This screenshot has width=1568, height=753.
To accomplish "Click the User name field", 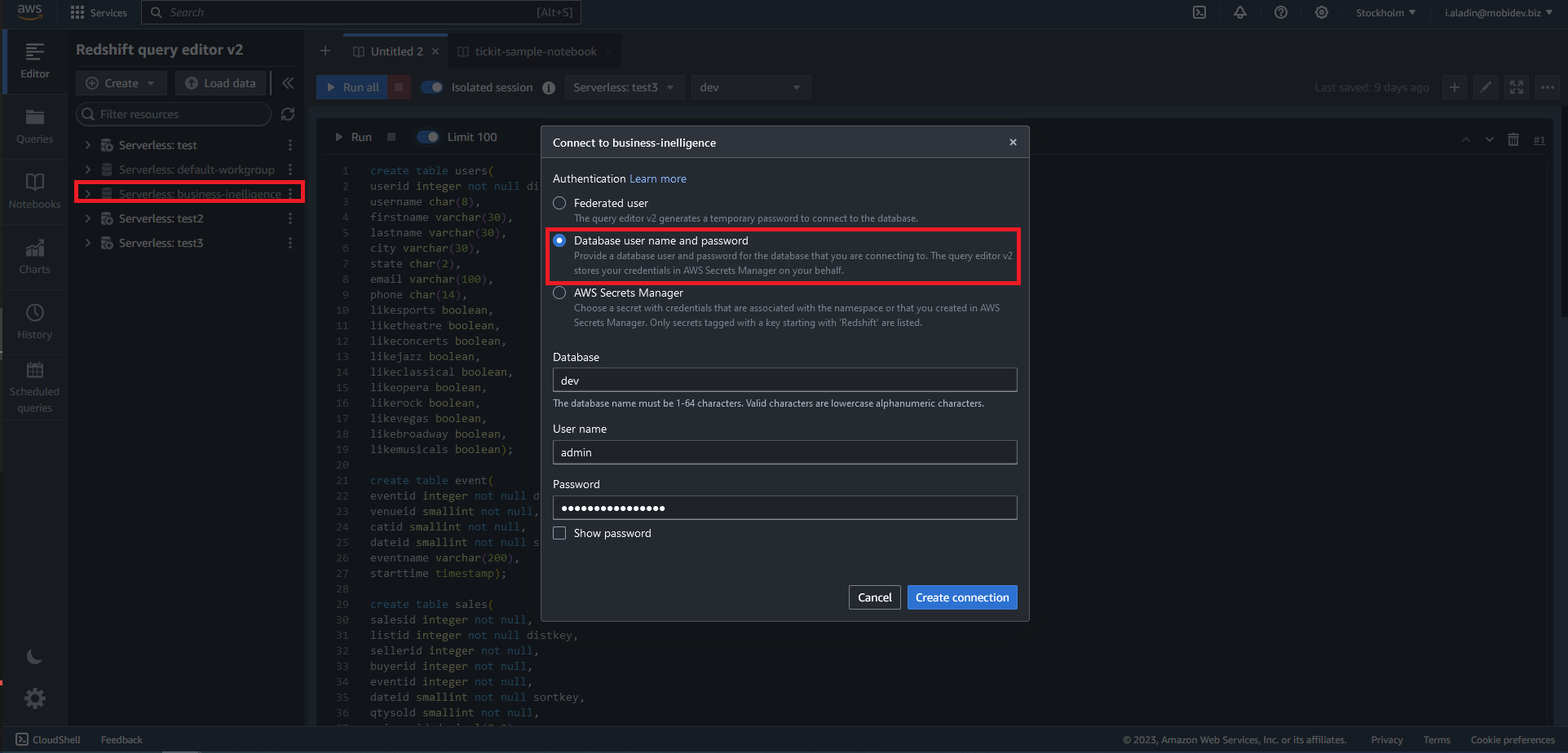I will click(784, 452).
